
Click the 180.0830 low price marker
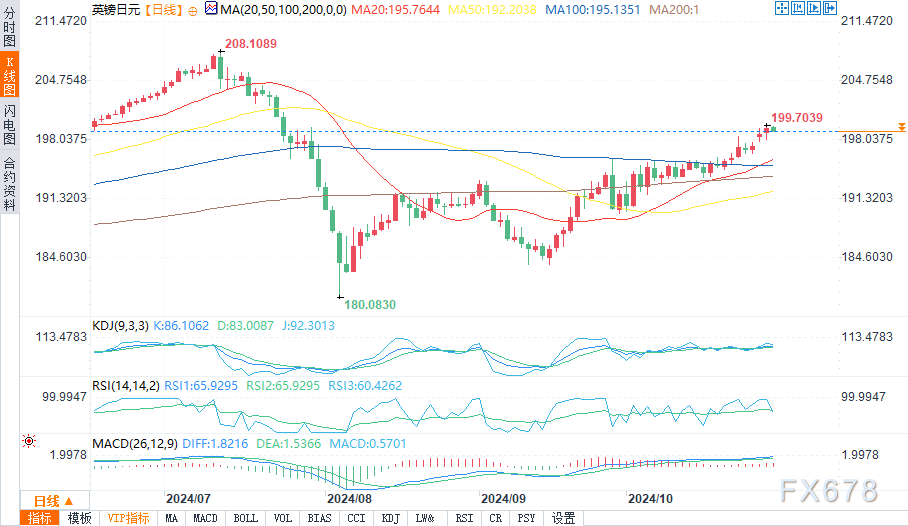368,304
